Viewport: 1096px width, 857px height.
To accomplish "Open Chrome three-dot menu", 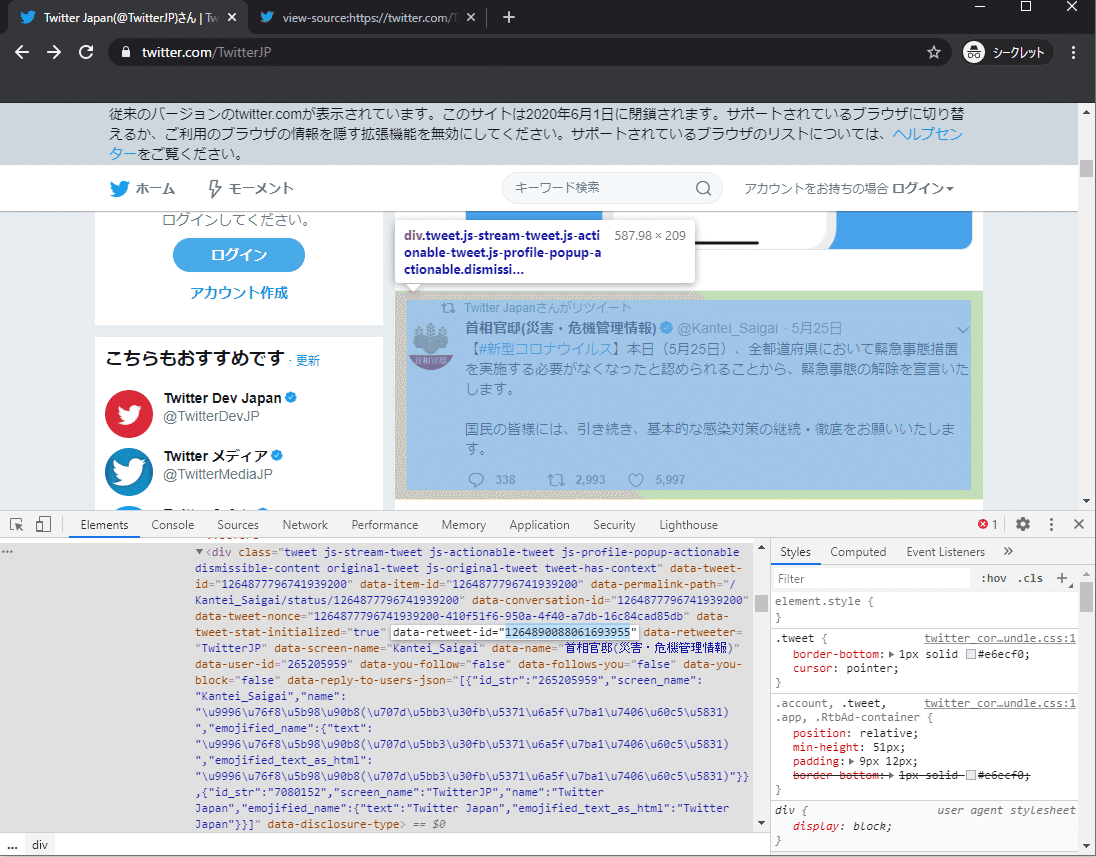I will pyautogui.click(x=1073, y=52).
